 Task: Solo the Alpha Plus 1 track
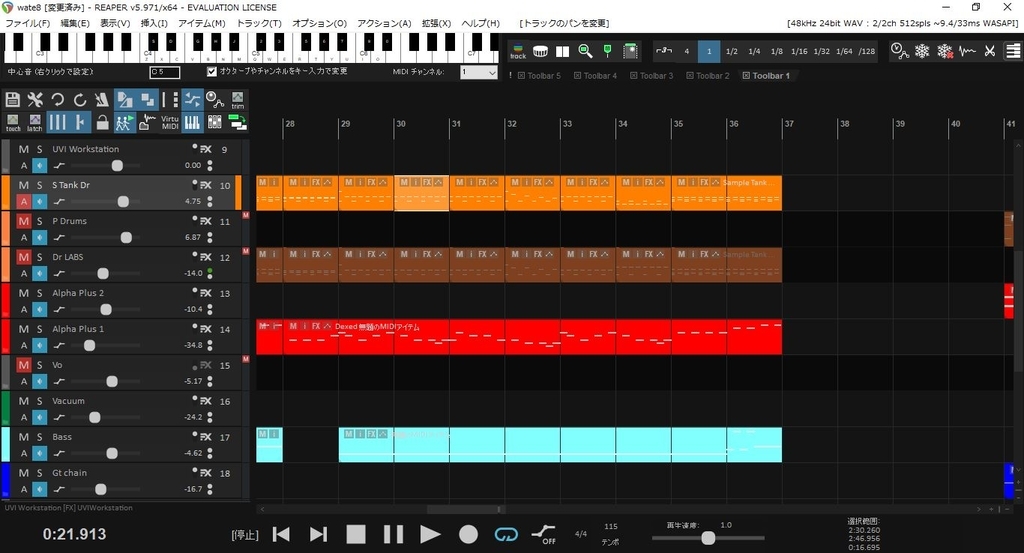(x=39, y=329)
